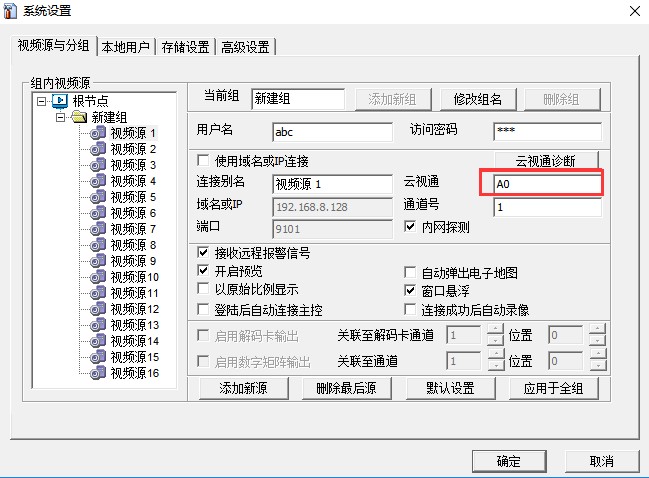Uncheck 接收远程报警信号 option
The height and width of the screenshot is (478, 649).
[x=204, y=253]
